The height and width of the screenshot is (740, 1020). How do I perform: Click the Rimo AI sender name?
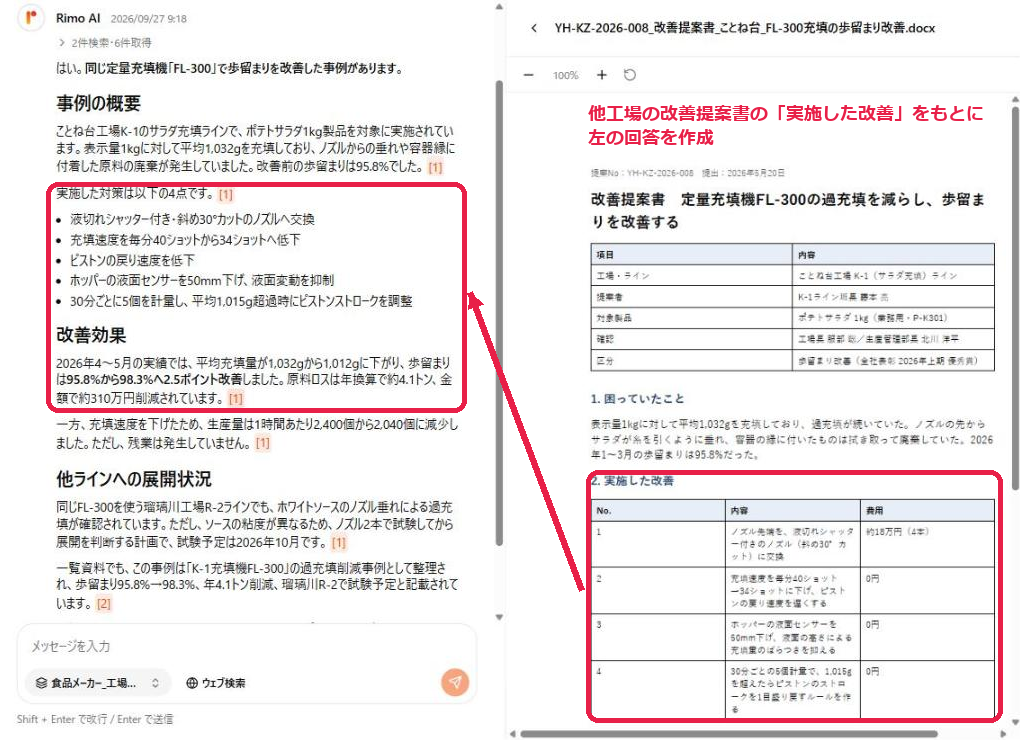[x=78, y=18]
